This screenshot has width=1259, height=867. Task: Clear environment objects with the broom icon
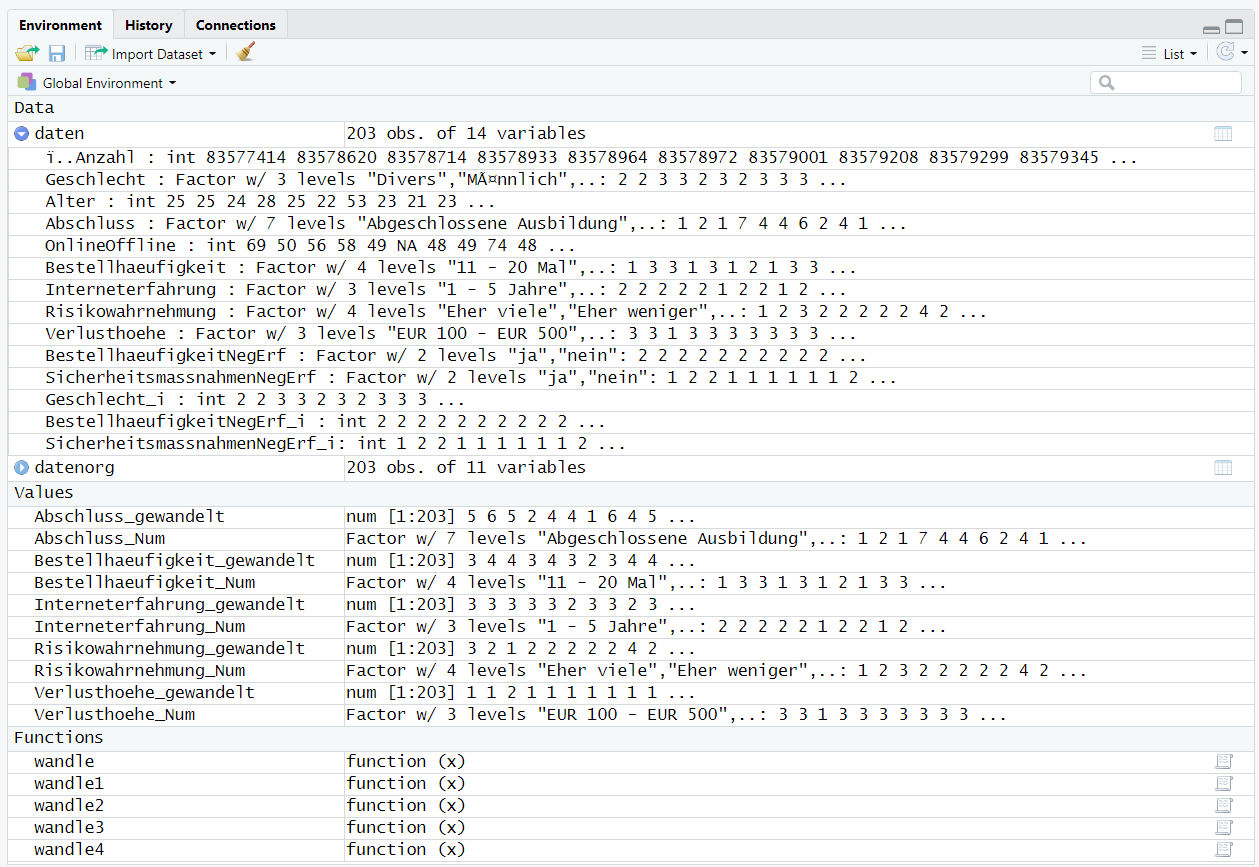tap(245, 53)
